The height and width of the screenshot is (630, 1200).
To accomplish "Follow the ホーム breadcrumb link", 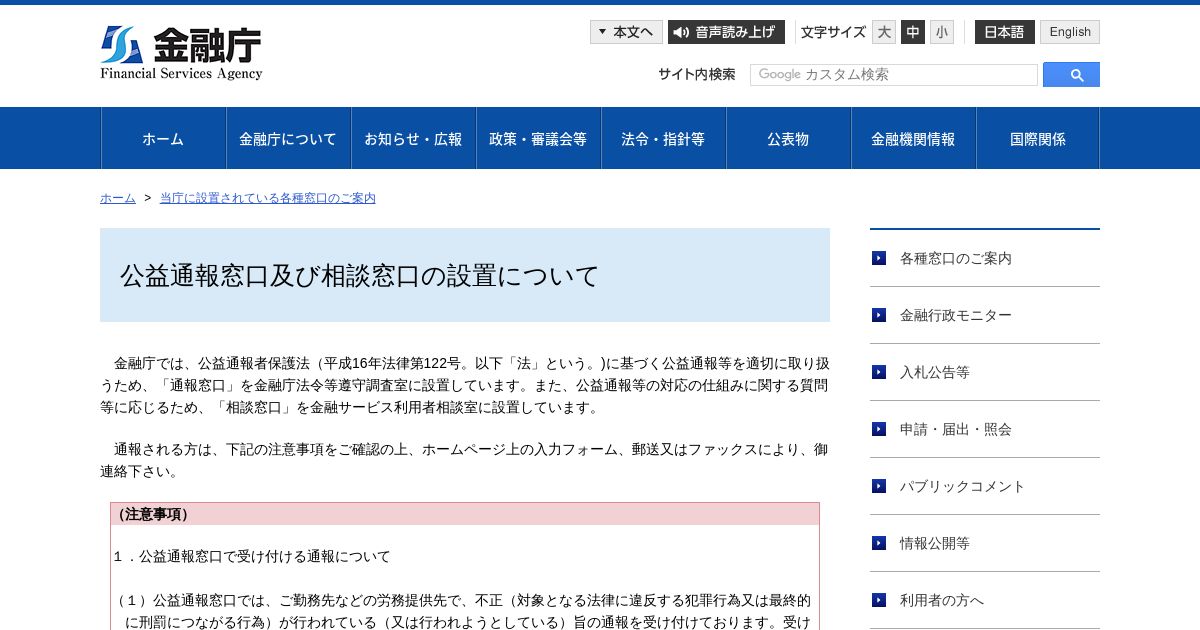I will pyautogui.click(x=118, y=198).
